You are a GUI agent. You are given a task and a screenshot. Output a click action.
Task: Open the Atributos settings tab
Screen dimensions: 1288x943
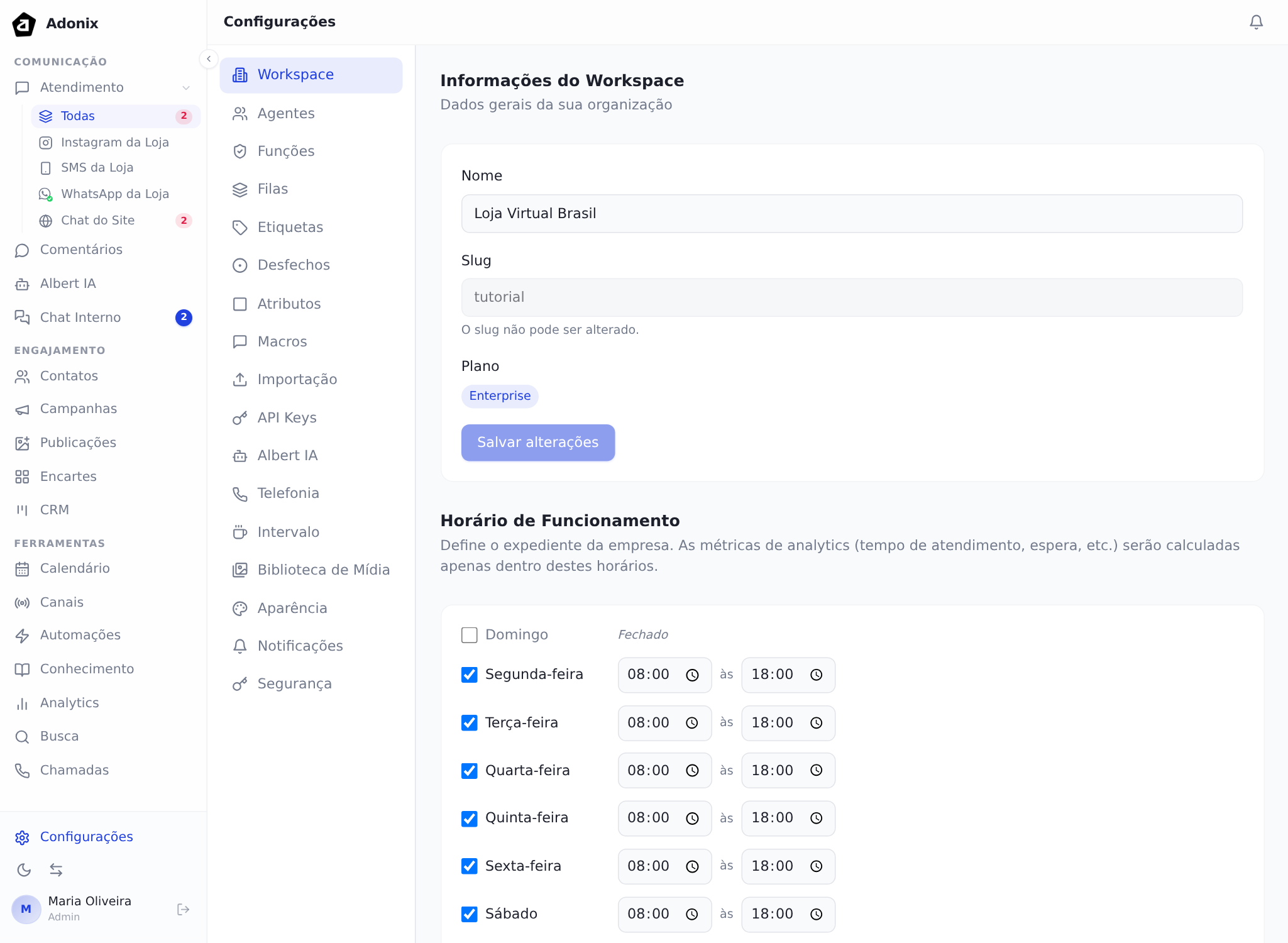(311, 304)
